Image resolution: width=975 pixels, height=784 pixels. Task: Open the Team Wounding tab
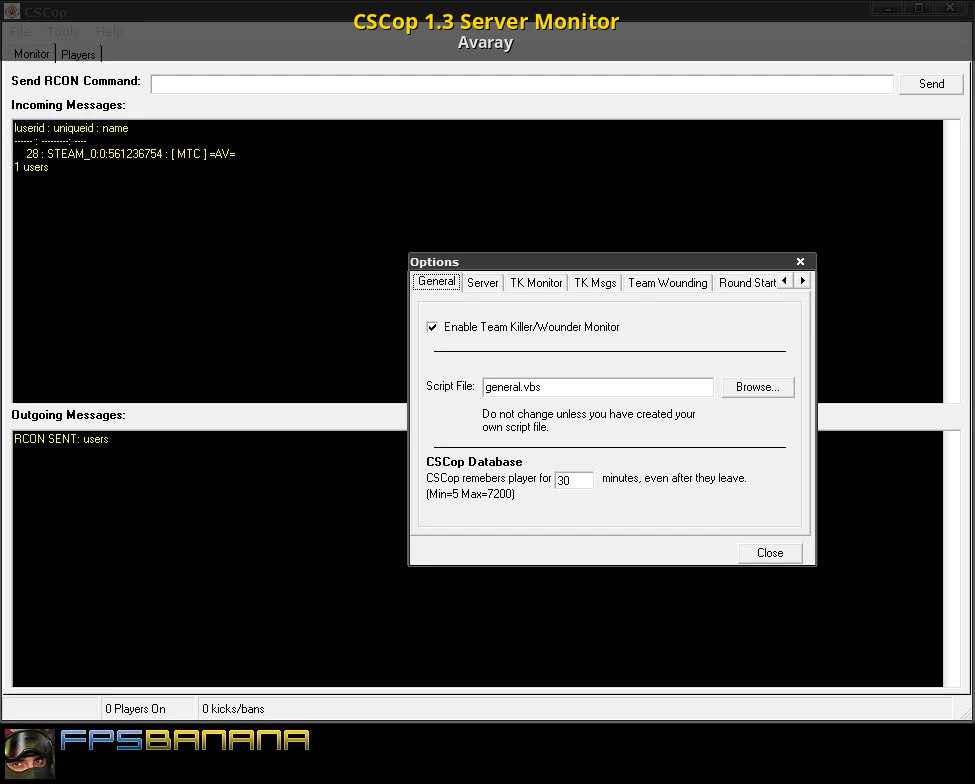point(667,283)
